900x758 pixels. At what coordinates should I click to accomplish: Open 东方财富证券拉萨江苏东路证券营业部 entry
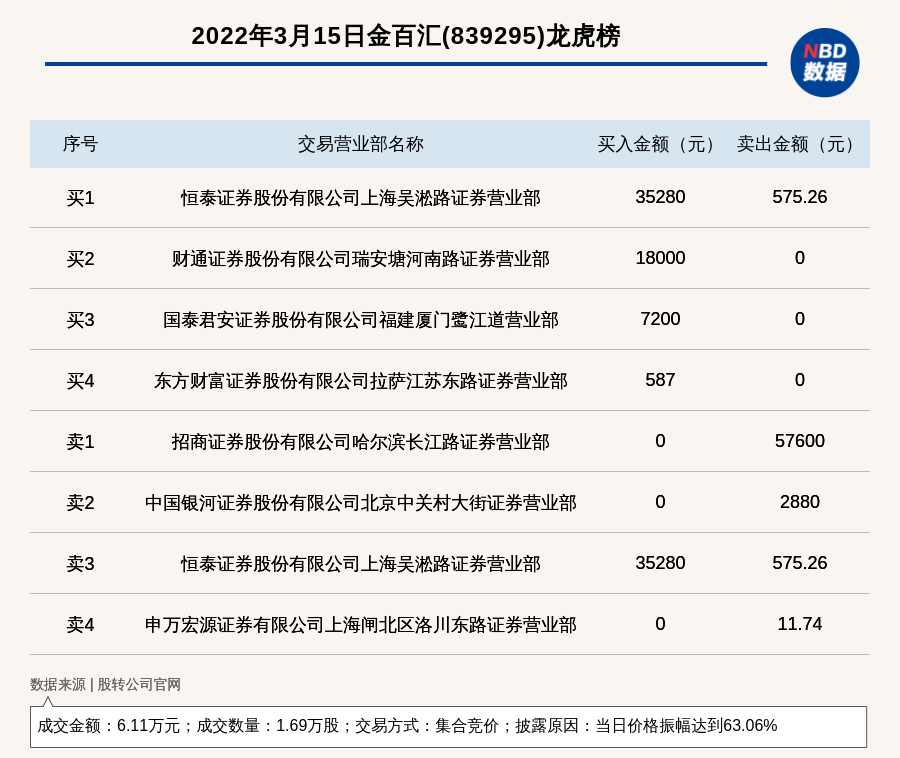(360, 381)
